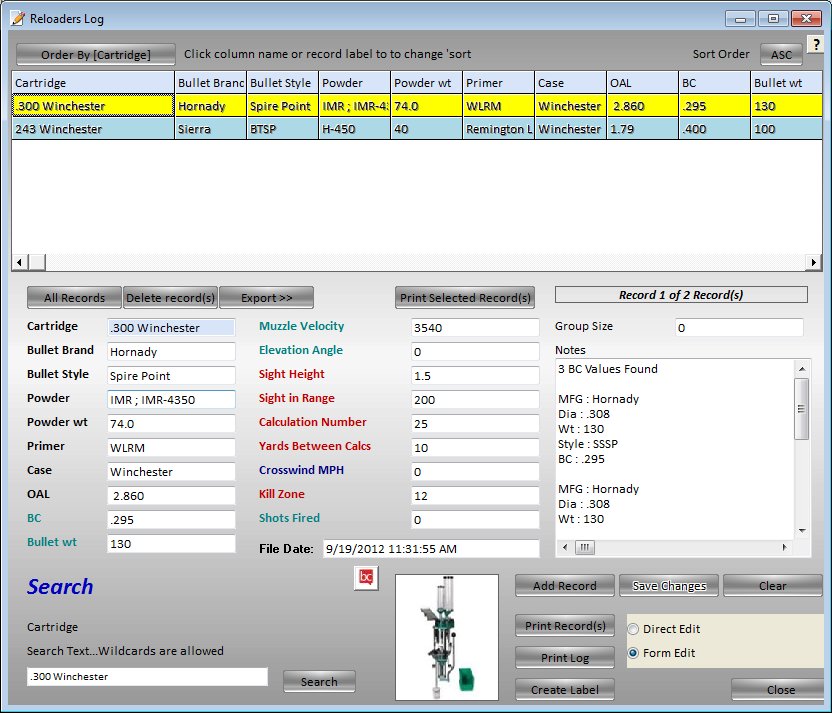The width and height of the screenshot is (832, 713).
Task: Select the Form Edit radio option
Action: point(633,653)
